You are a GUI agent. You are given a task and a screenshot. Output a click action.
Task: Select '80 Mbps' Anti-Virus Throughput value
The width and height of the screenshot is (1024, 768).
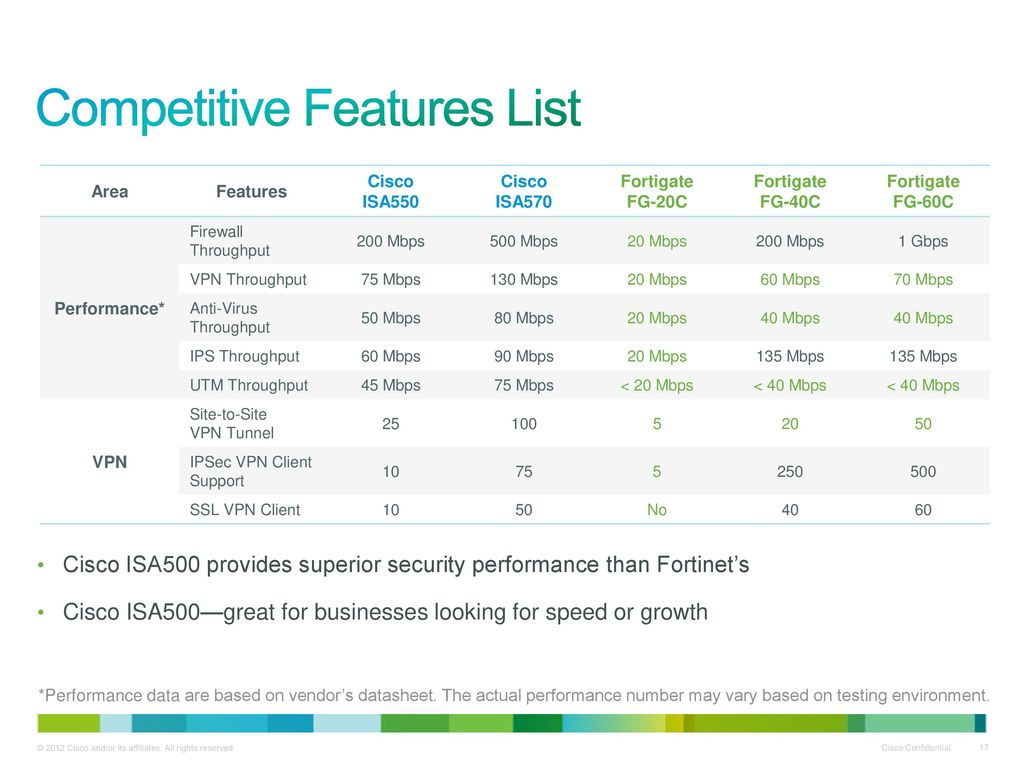(x=524, y=318)
